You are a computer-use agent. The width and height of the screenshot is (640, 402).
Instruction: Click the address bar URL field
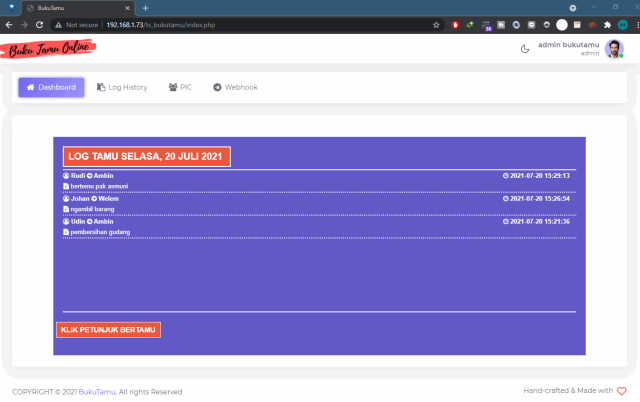(245, 25)
